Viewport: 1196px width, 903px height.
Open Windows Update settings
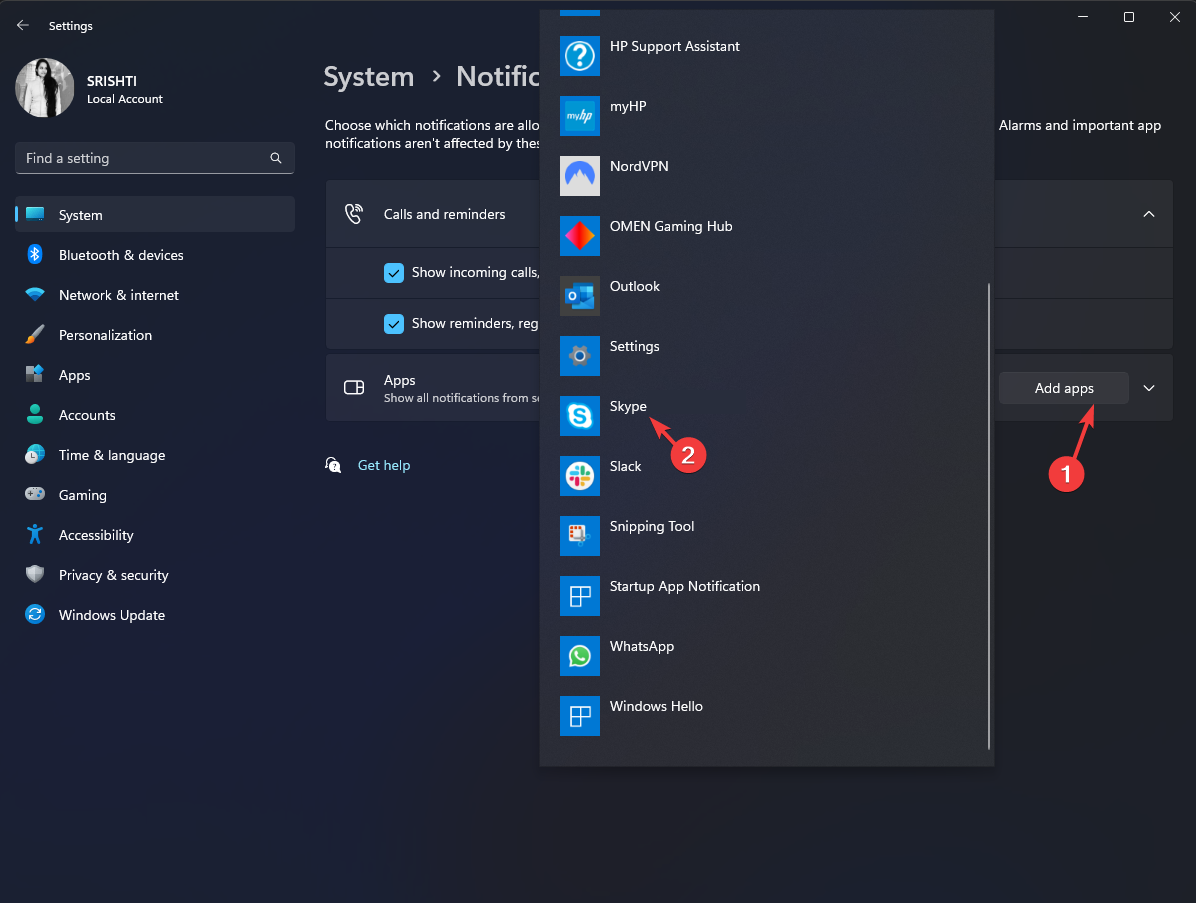tap(155, 615)
